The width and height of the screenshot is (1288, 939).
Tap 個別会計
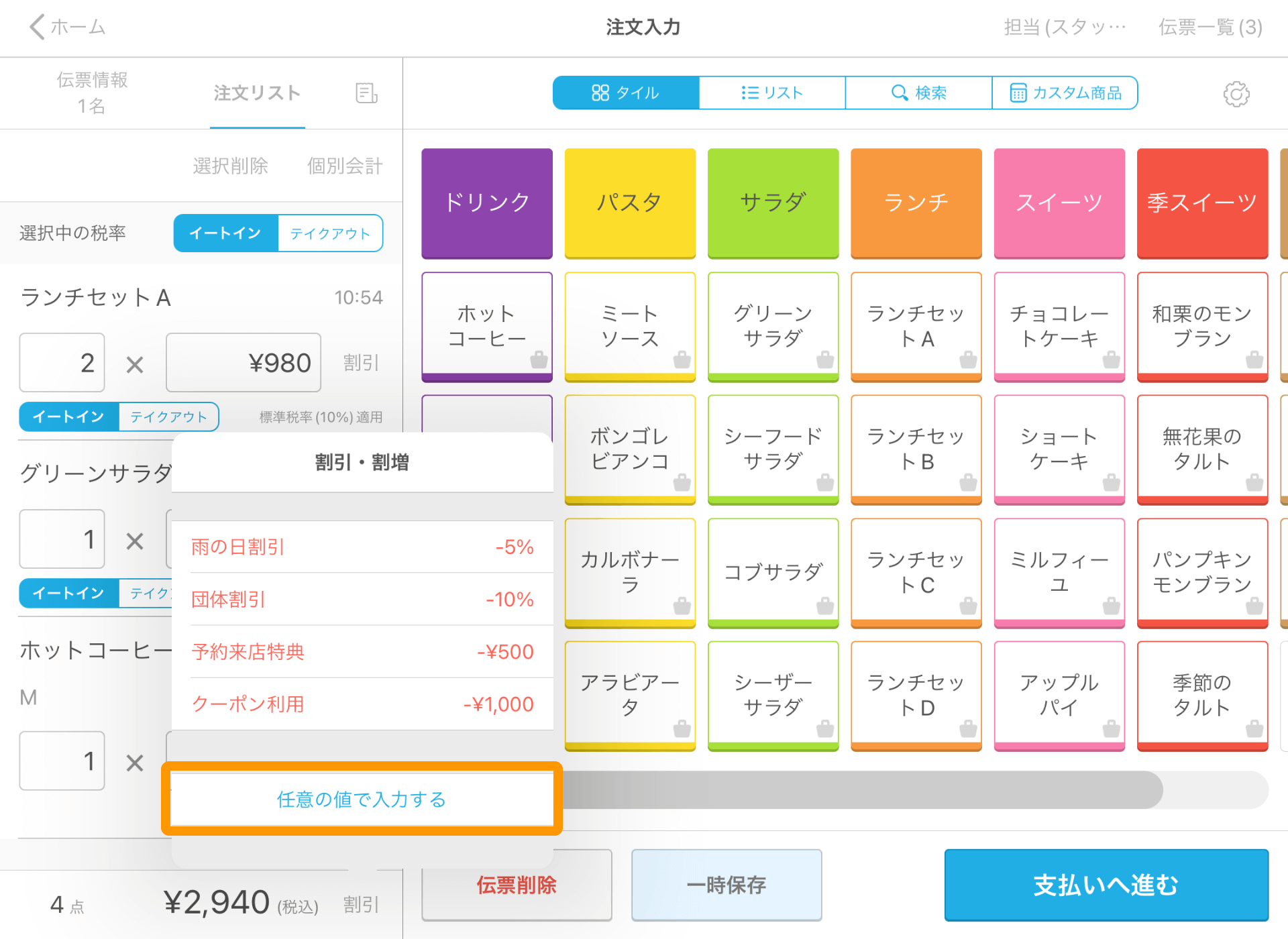(x=345, y=166)
